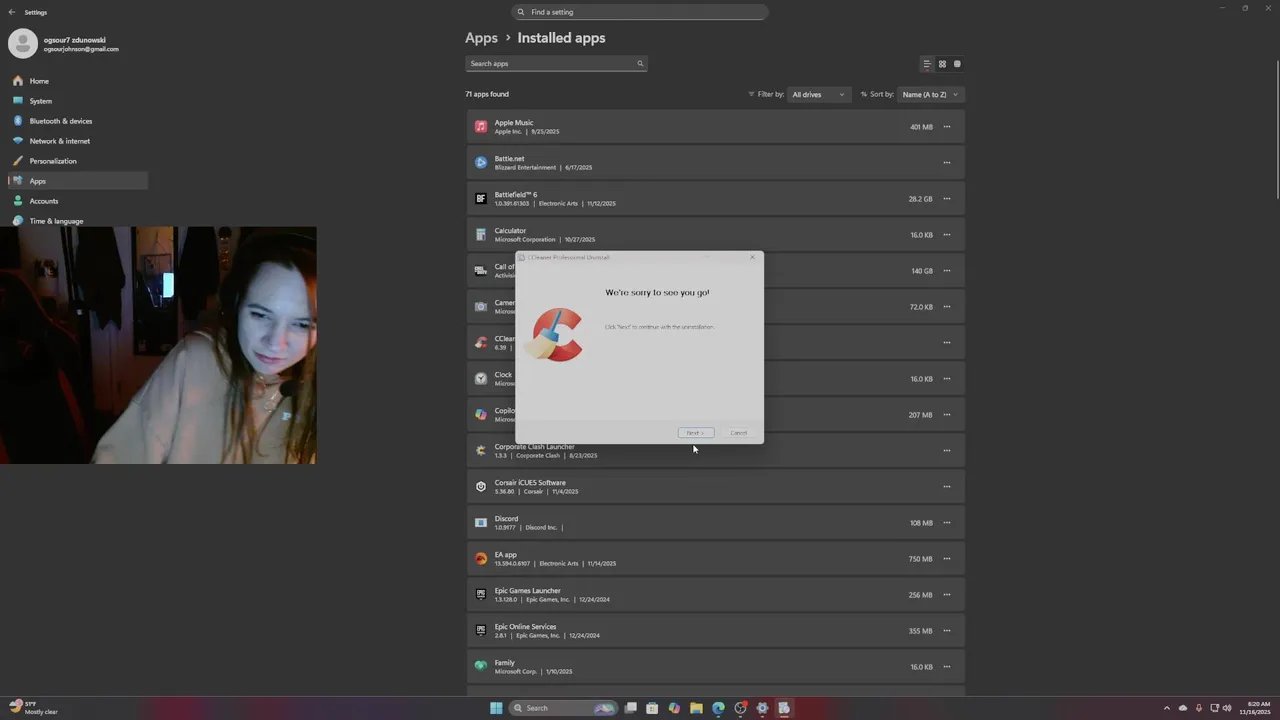Go back with Settings back arrow
Image resolution: width=1280 pixels, height=720 pixels.
(x=12, y=12)
